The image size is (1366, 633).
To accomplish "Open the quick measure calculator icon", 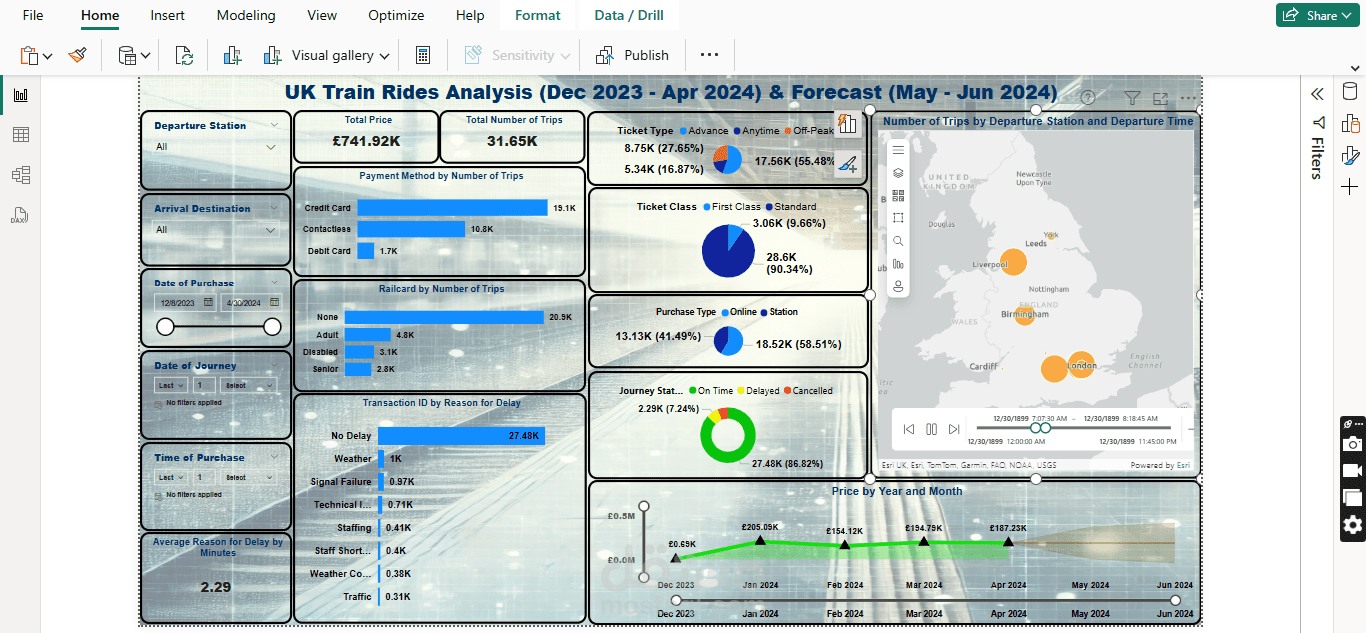I will point(423,55).
